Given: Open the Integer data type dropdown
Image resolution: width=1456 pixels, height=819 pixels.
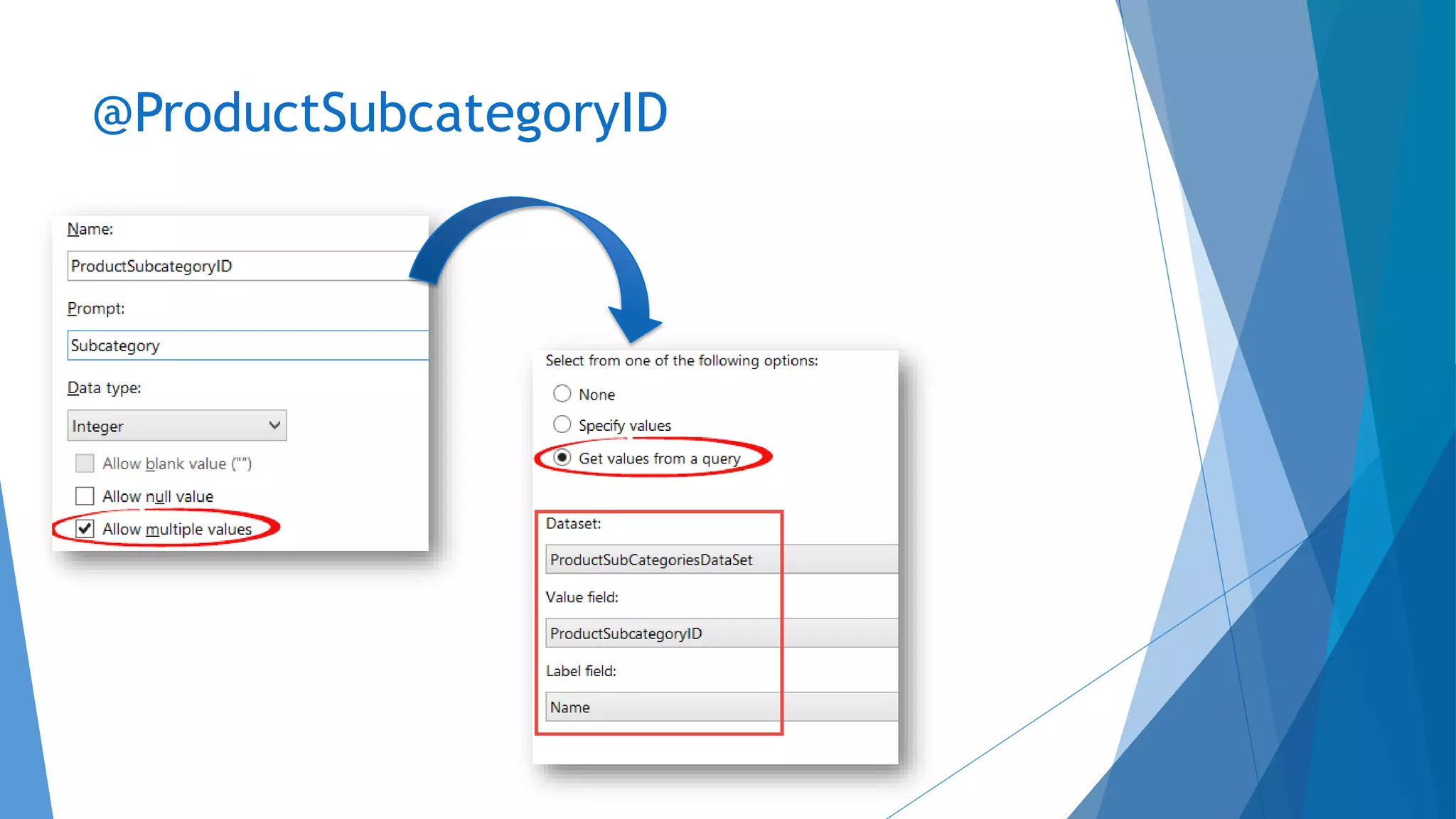Looking at the screenshot, I should [x=177, y=426].
